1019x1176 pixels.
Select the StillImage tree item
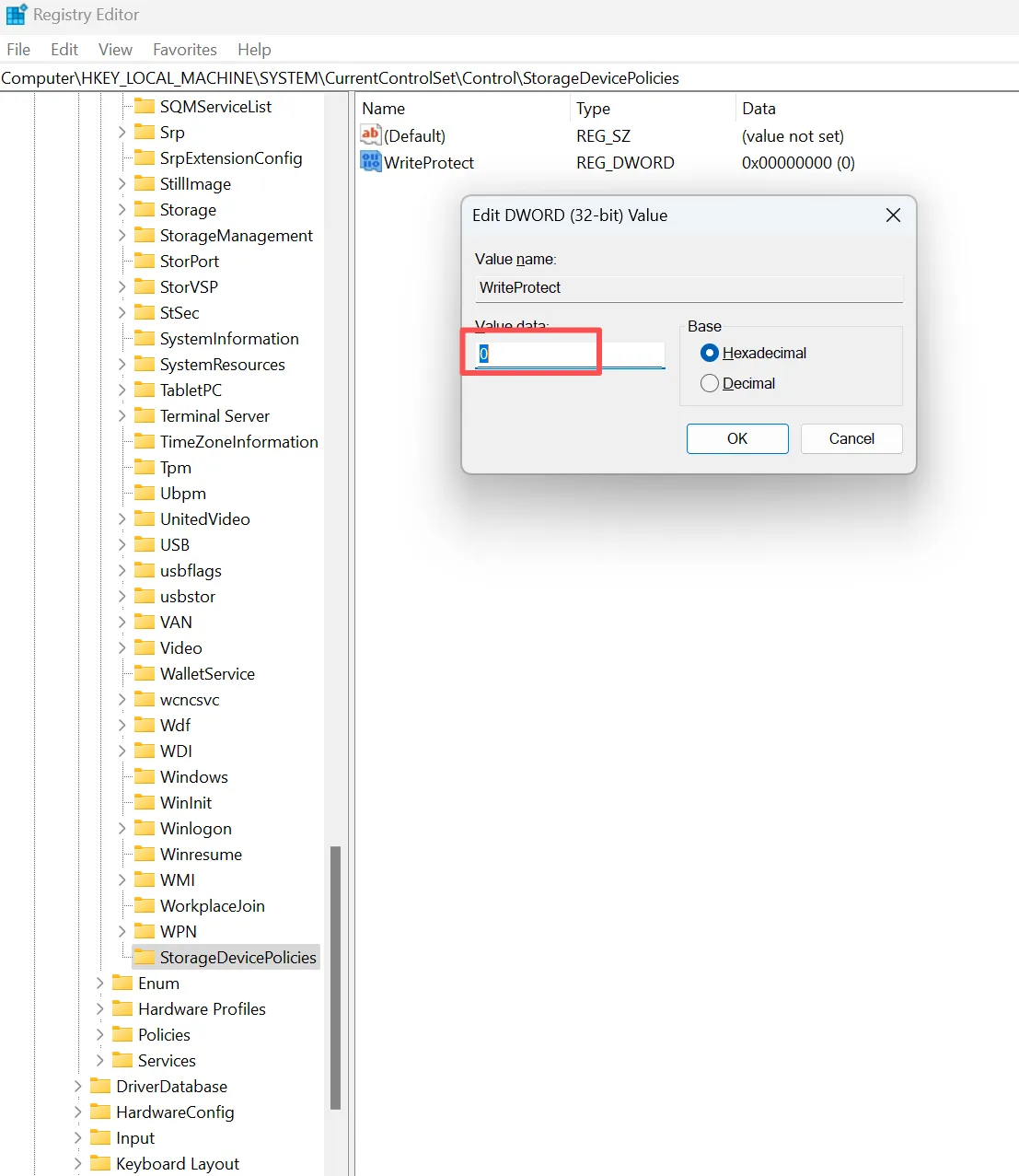click(195, 183)
